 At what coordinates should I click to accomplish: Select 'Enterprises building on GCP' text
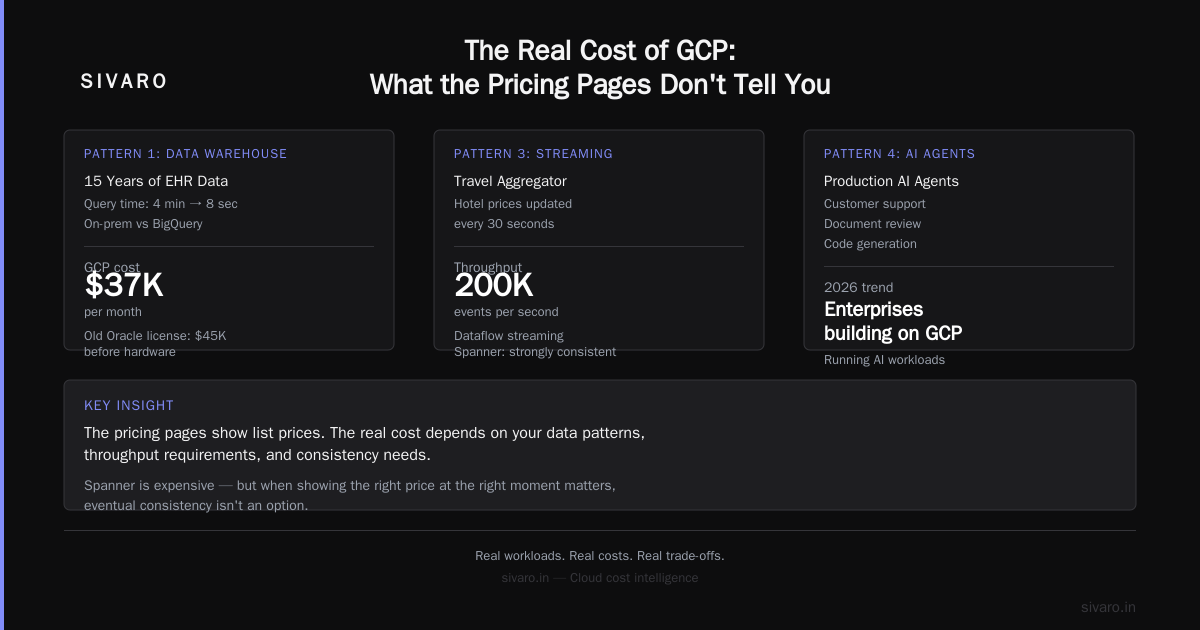[x=893, y=321]
